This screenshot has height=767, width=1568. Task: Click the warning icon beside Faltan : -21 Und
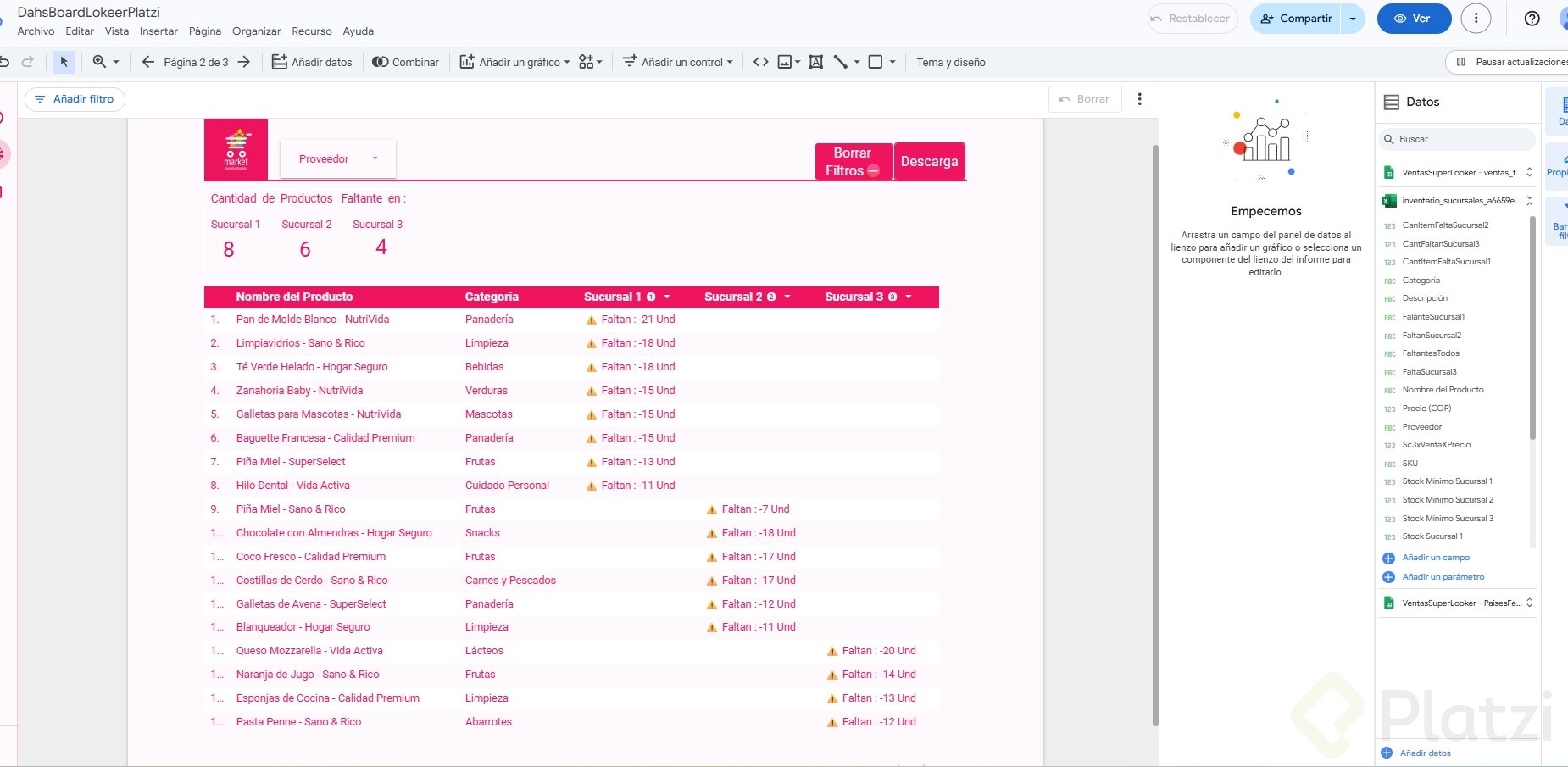click(592, 320)
